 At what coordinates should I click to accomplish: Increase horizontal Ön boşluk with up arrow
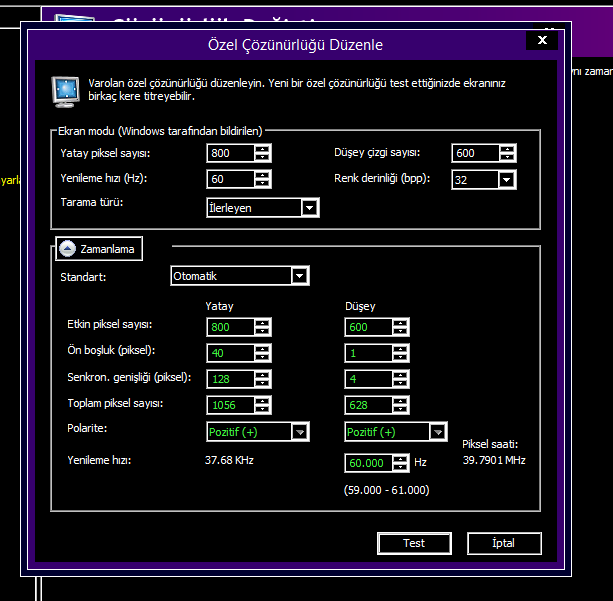[x=262, y=348]
